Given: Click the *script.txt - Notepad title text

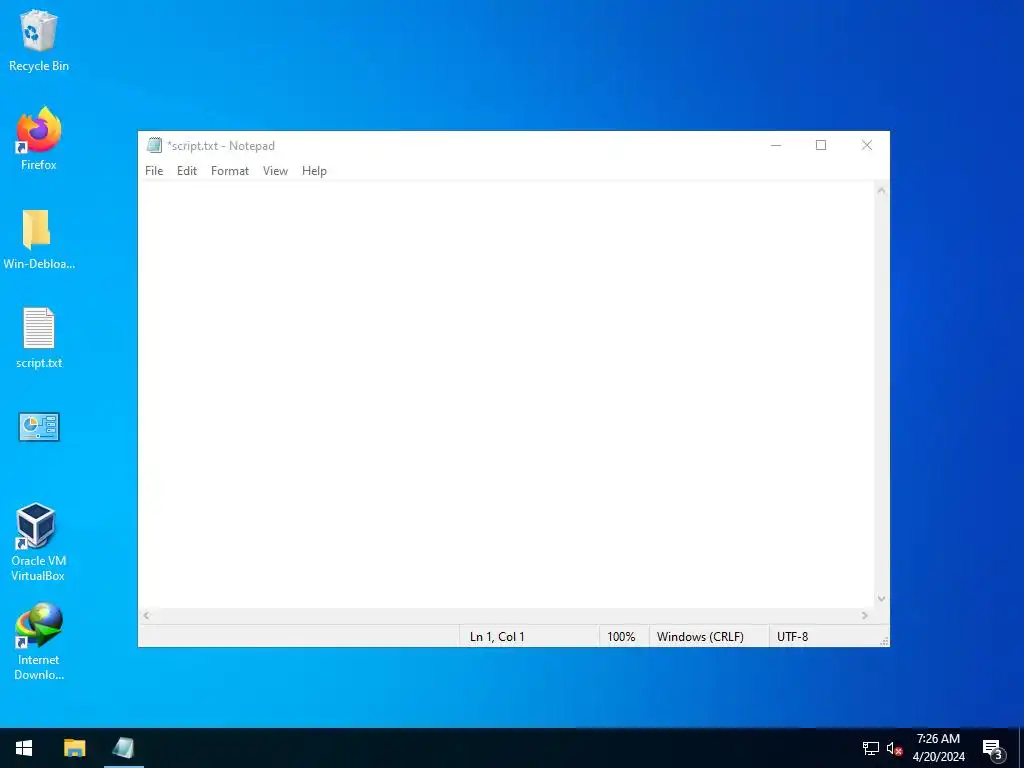Looking at the screenshot, I should pyautogui.click(x=221, y=146).
